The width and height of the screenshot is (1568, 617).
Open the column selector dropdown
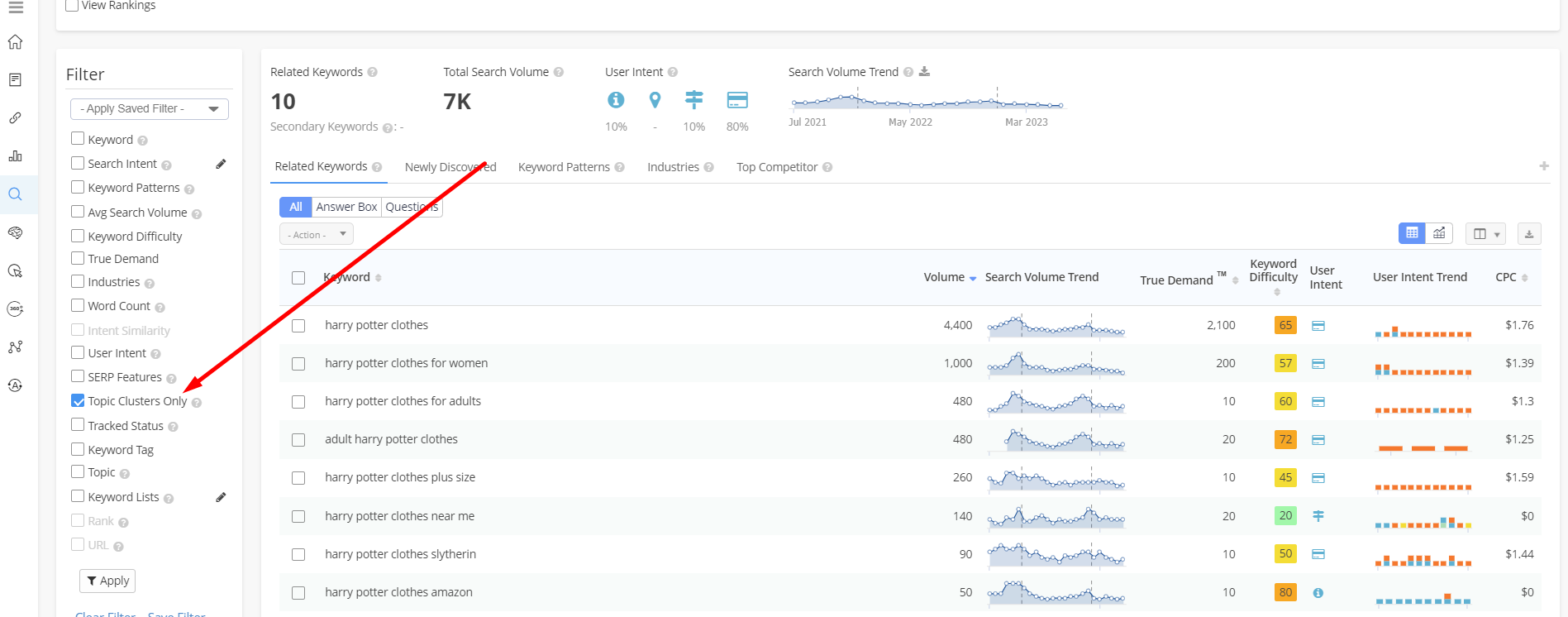[x=1485, y=234]
